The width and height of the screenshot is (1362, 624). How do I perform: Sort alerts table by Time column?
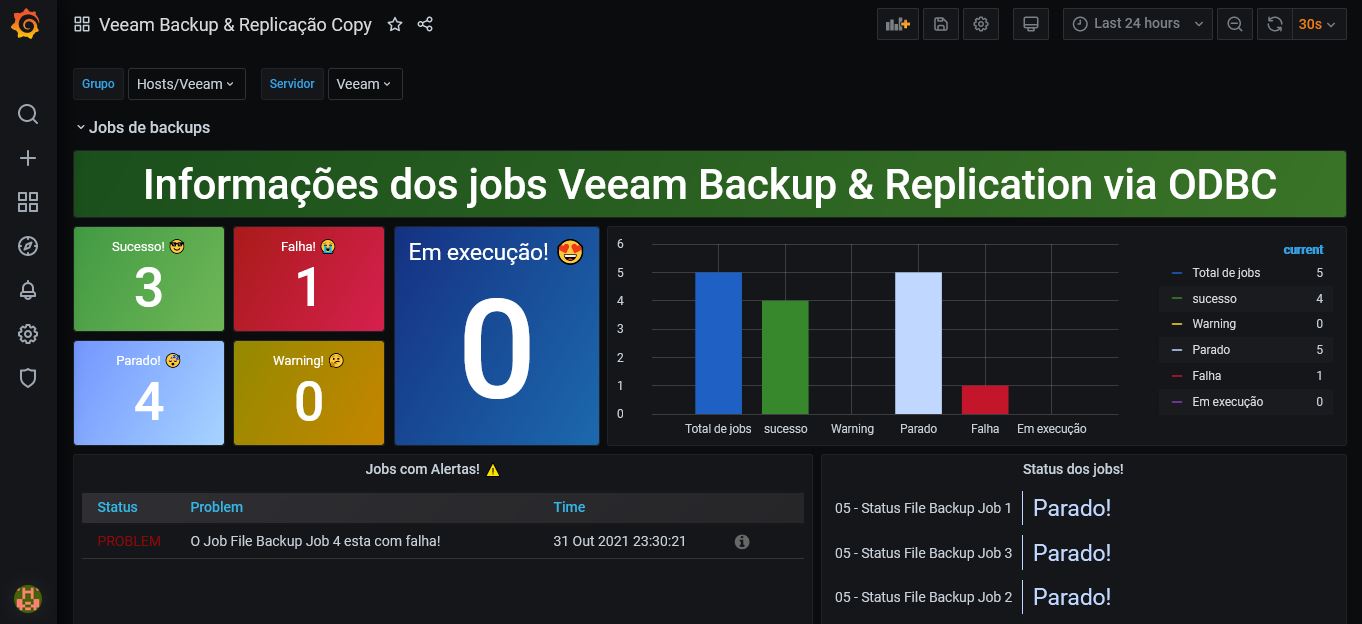pos(569,507)
